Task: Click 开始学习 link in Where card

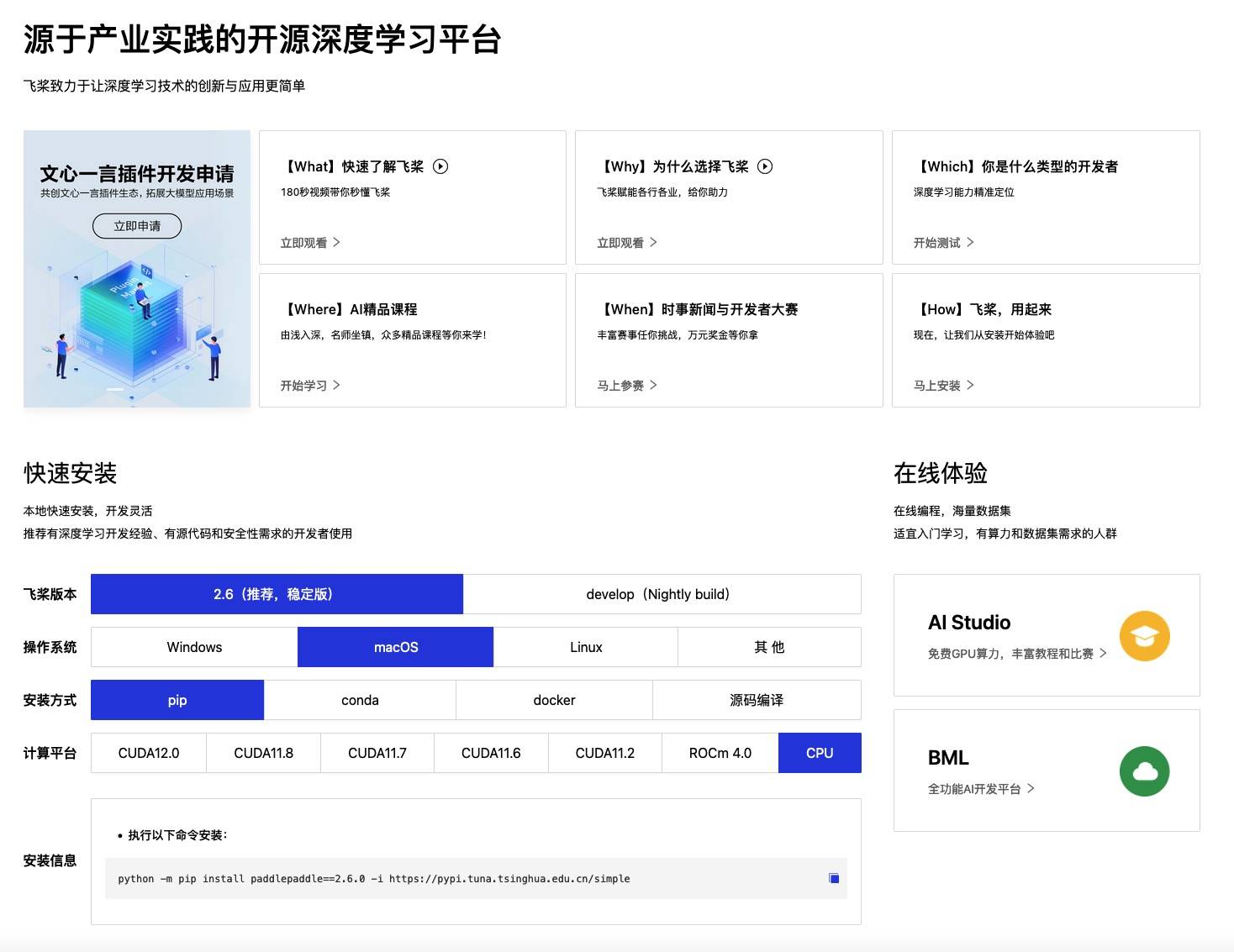Action: coord(310,386)
